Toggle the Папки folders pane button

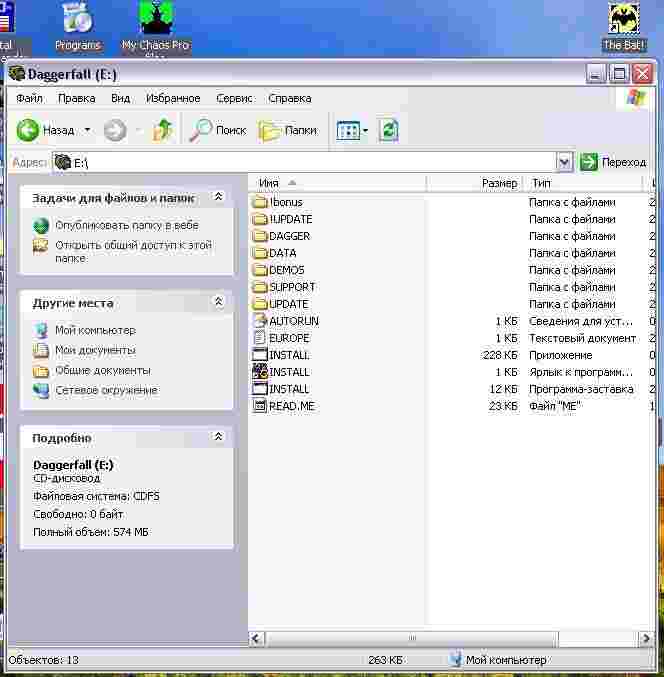click(x=288, y=130)
